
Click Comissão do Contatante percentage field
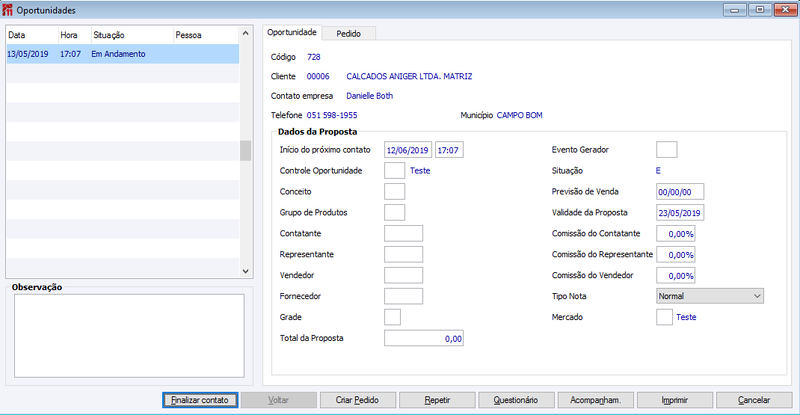click(x=676, y=234)
